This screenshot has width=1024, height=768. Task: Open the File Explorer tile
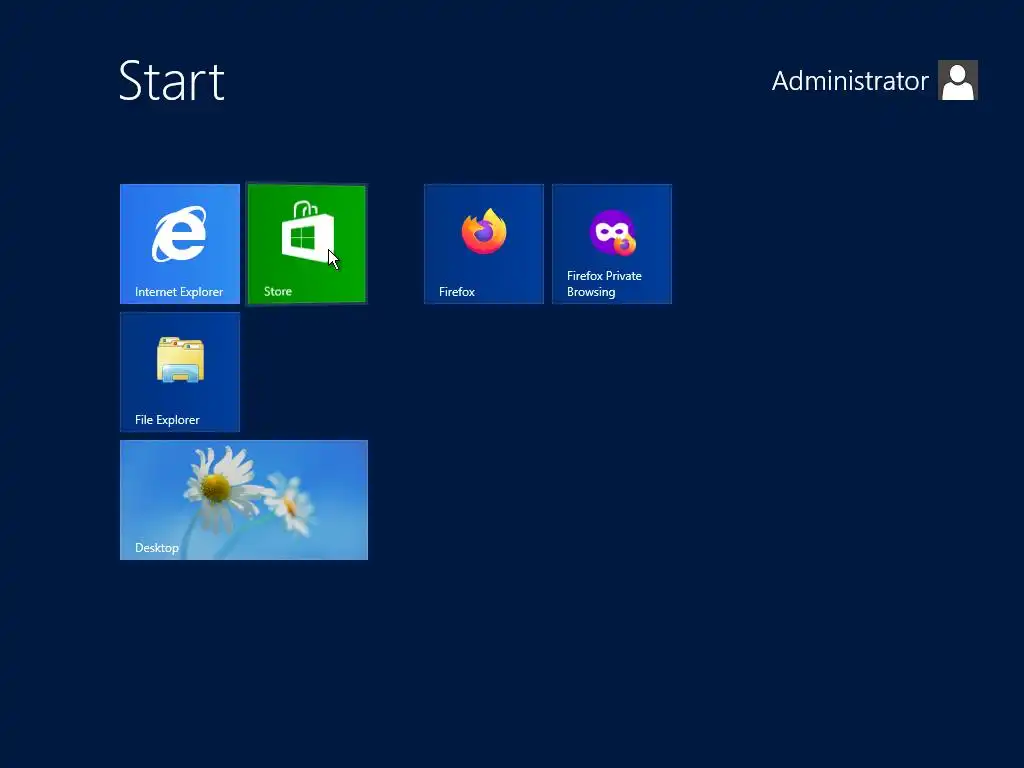point(180,372)
